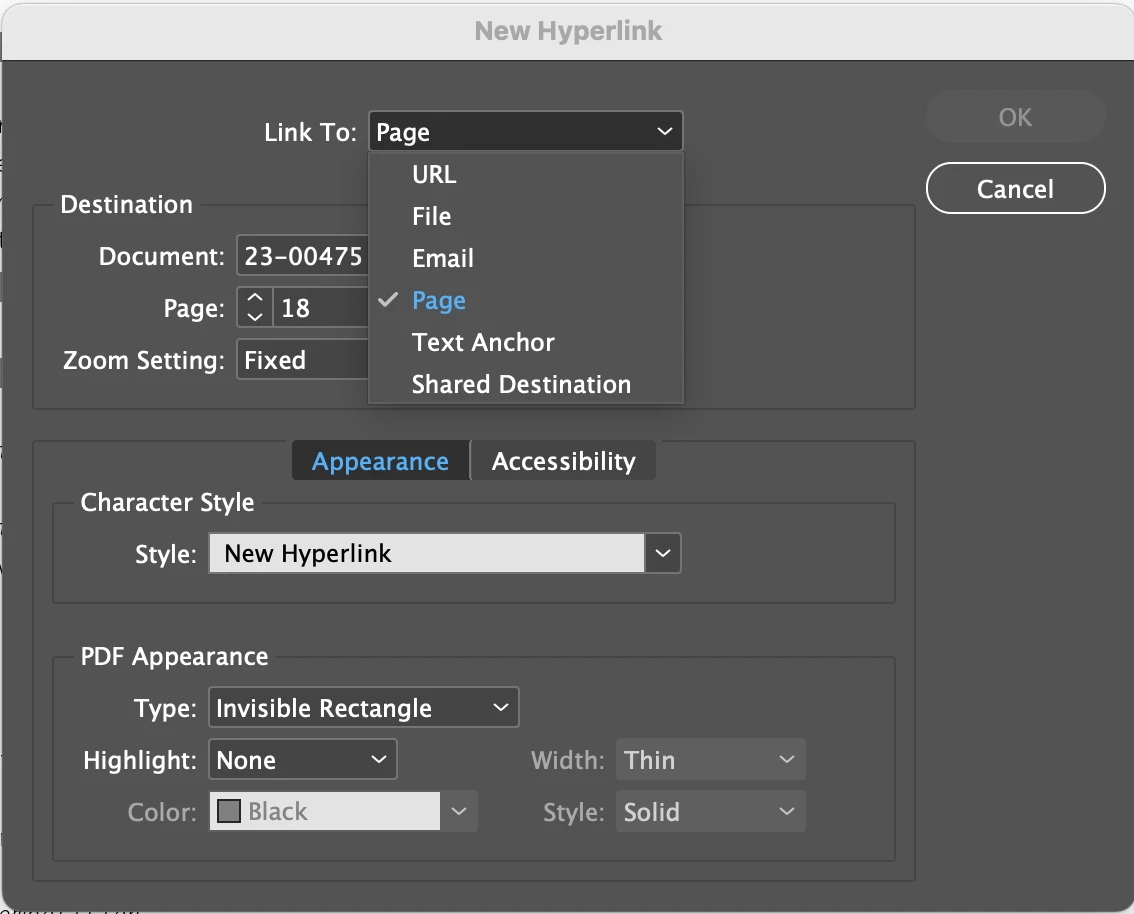Open the Link To dropdown

(x=526, y=132)
